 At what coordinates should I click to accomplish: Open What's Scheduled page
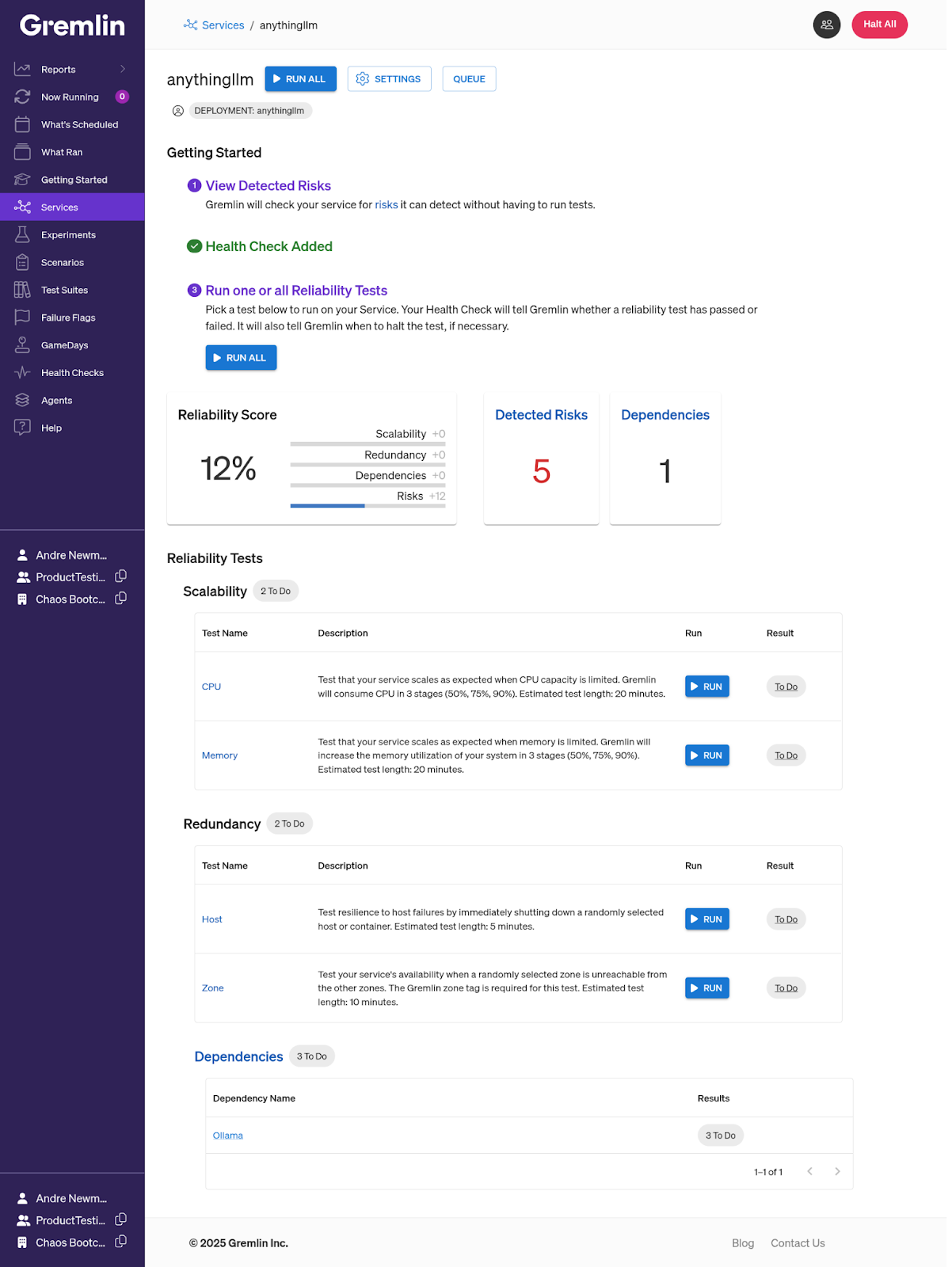[x=72, y=124]
